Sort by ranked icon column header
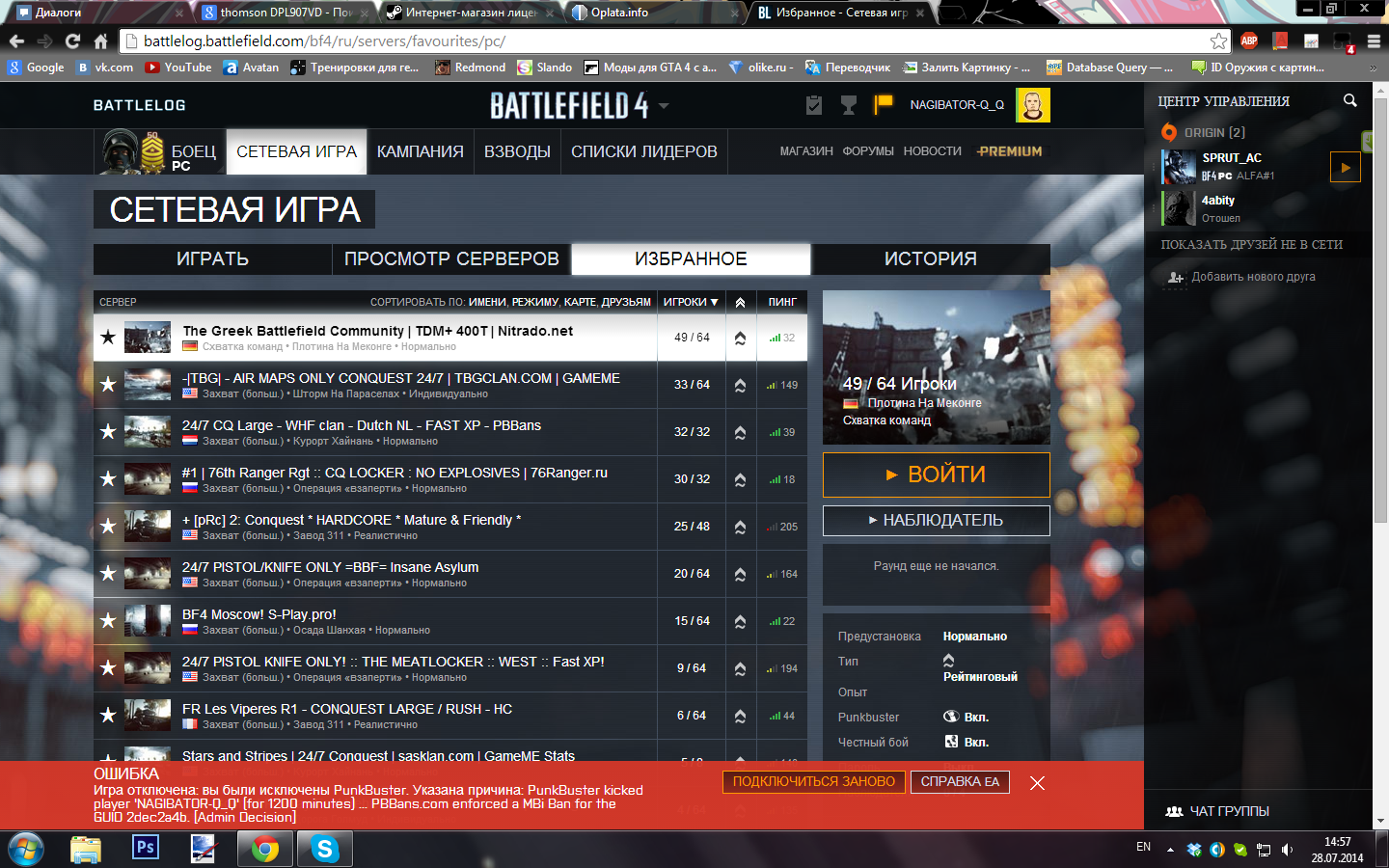The image size is (1389, 868). click(x=740, y=302)
